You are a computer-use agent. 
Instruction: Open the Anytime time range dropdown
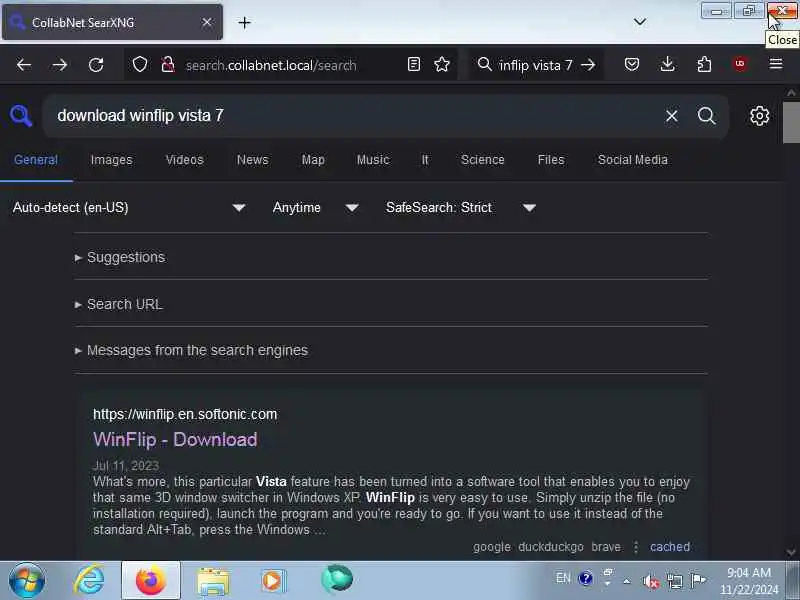point(315,208)
